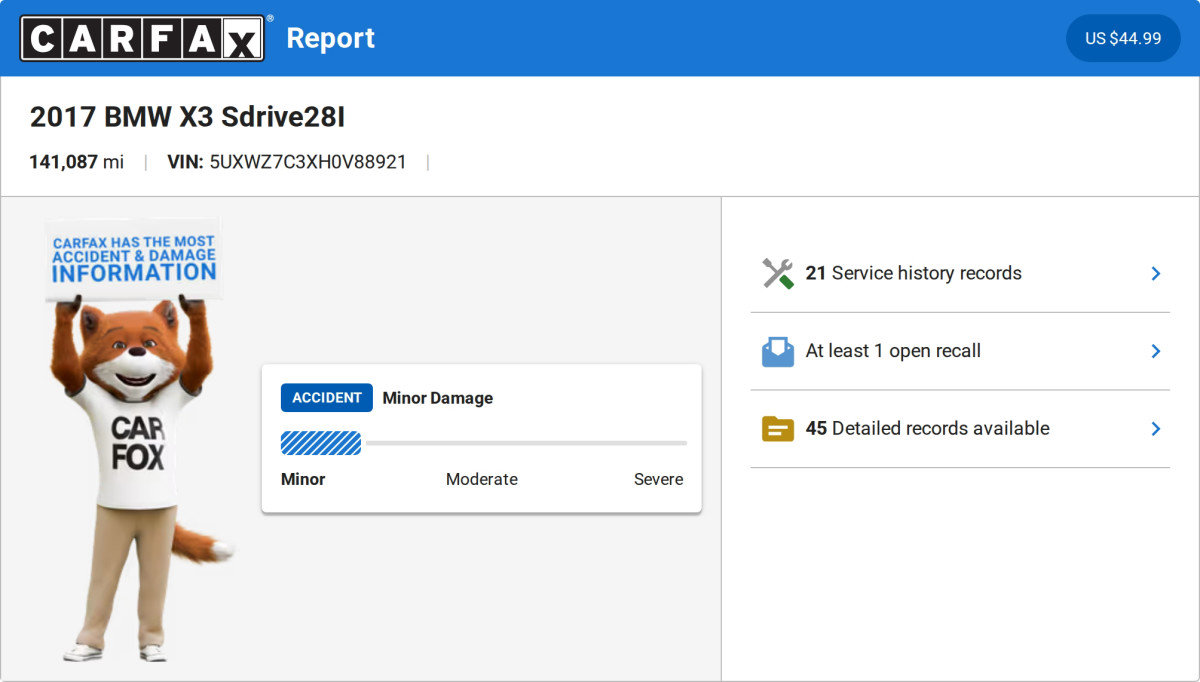Select the blue ACCIDENT badge
Image resolution: width=1200 pixels, height=682 pixels.
(x=326, y=397)
